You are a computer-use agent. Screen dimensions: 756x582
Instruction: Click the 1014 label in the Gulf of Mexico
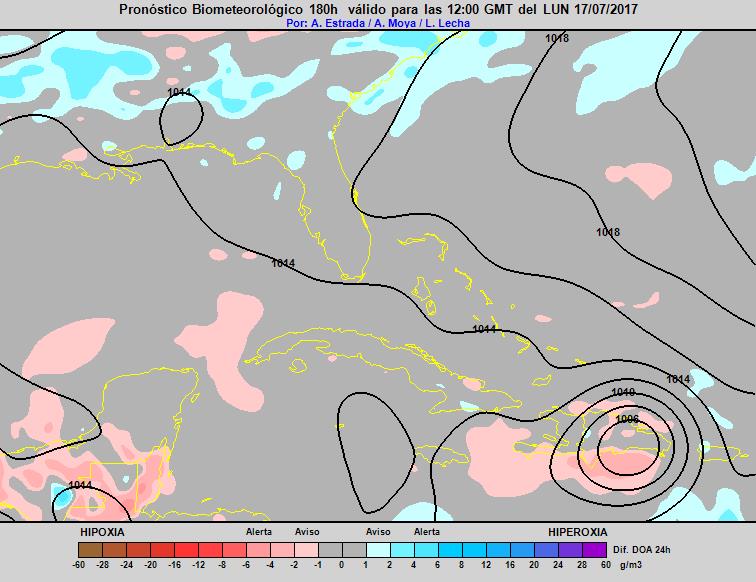pos(283,263)
